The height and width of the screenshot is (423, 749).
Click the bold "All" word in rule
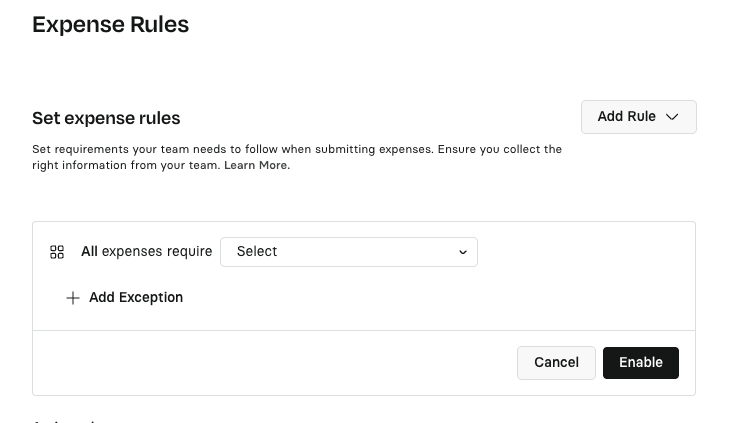coord(89,252)
